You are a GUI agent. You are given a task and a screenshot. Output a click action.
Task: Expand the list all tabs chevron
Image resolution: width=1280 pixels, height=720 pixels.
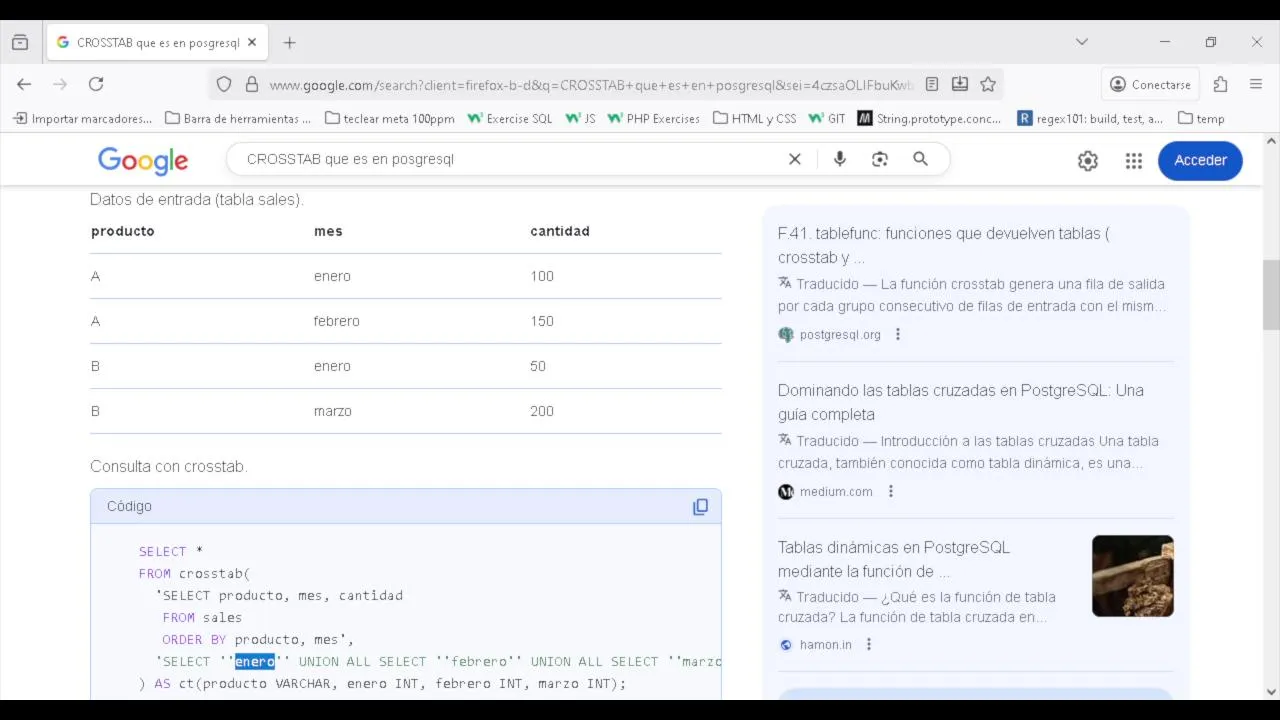1081,42
